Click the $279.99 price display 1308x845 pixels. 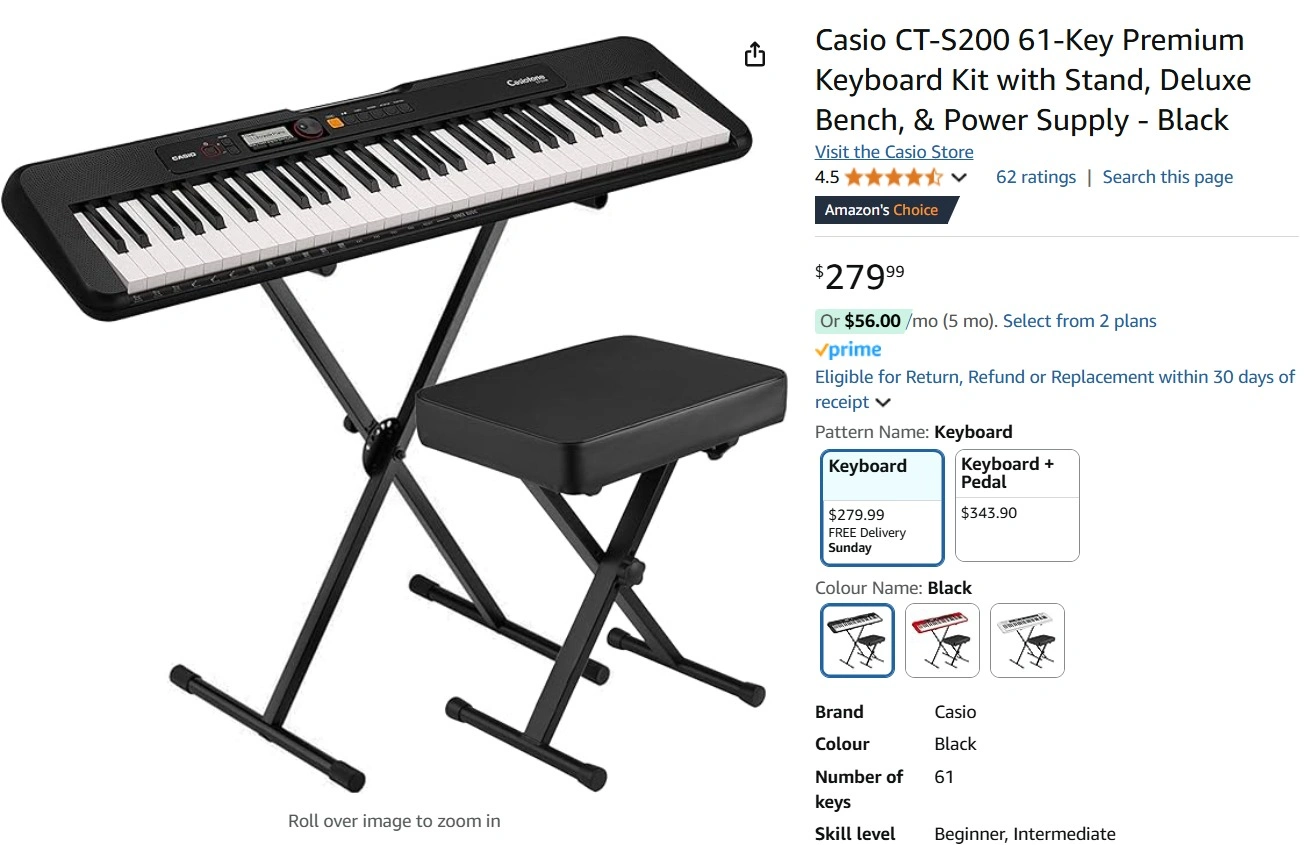click(x=860, y=276)
